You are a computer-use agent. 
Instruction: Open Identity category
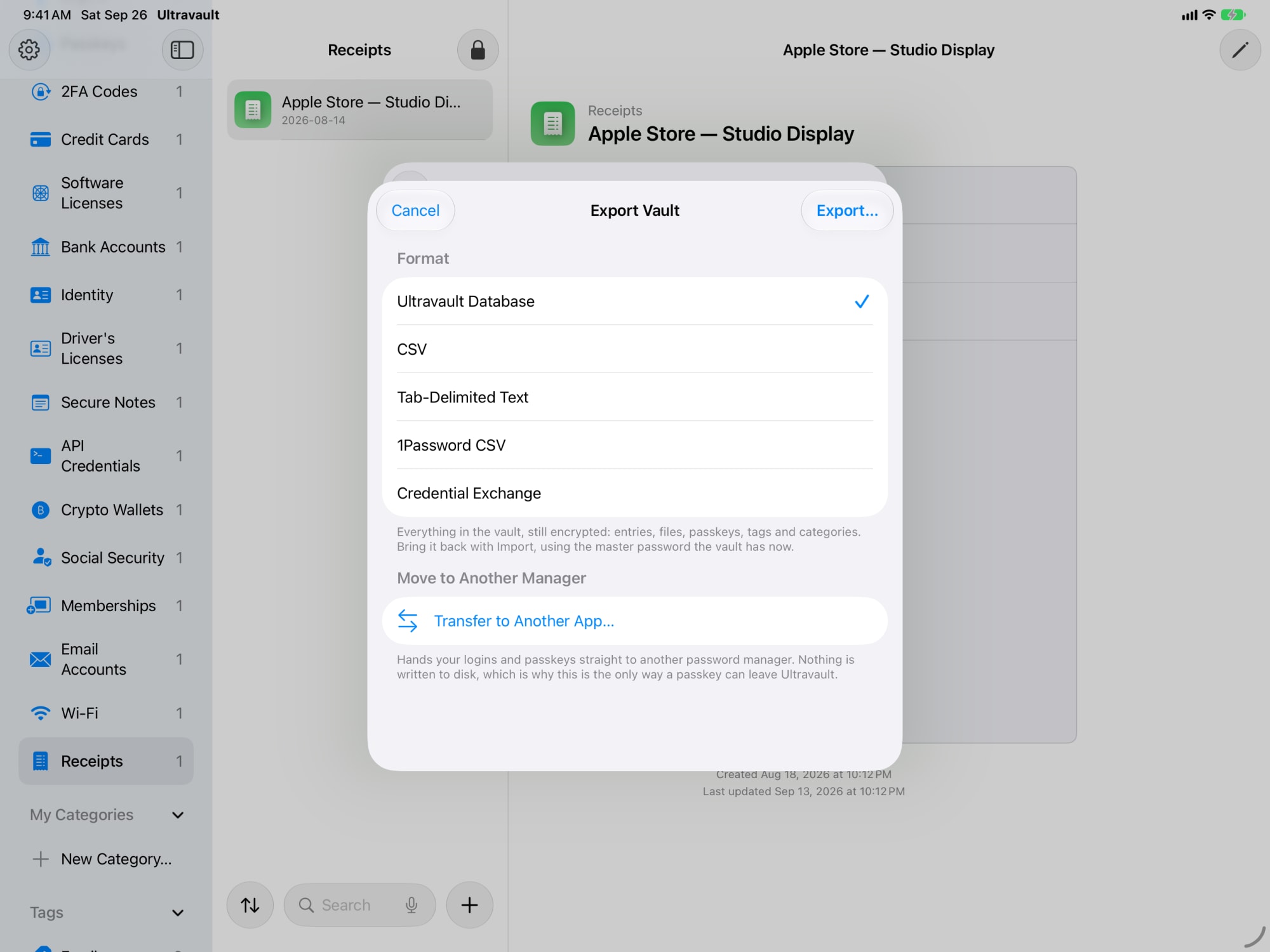point(106,295)
